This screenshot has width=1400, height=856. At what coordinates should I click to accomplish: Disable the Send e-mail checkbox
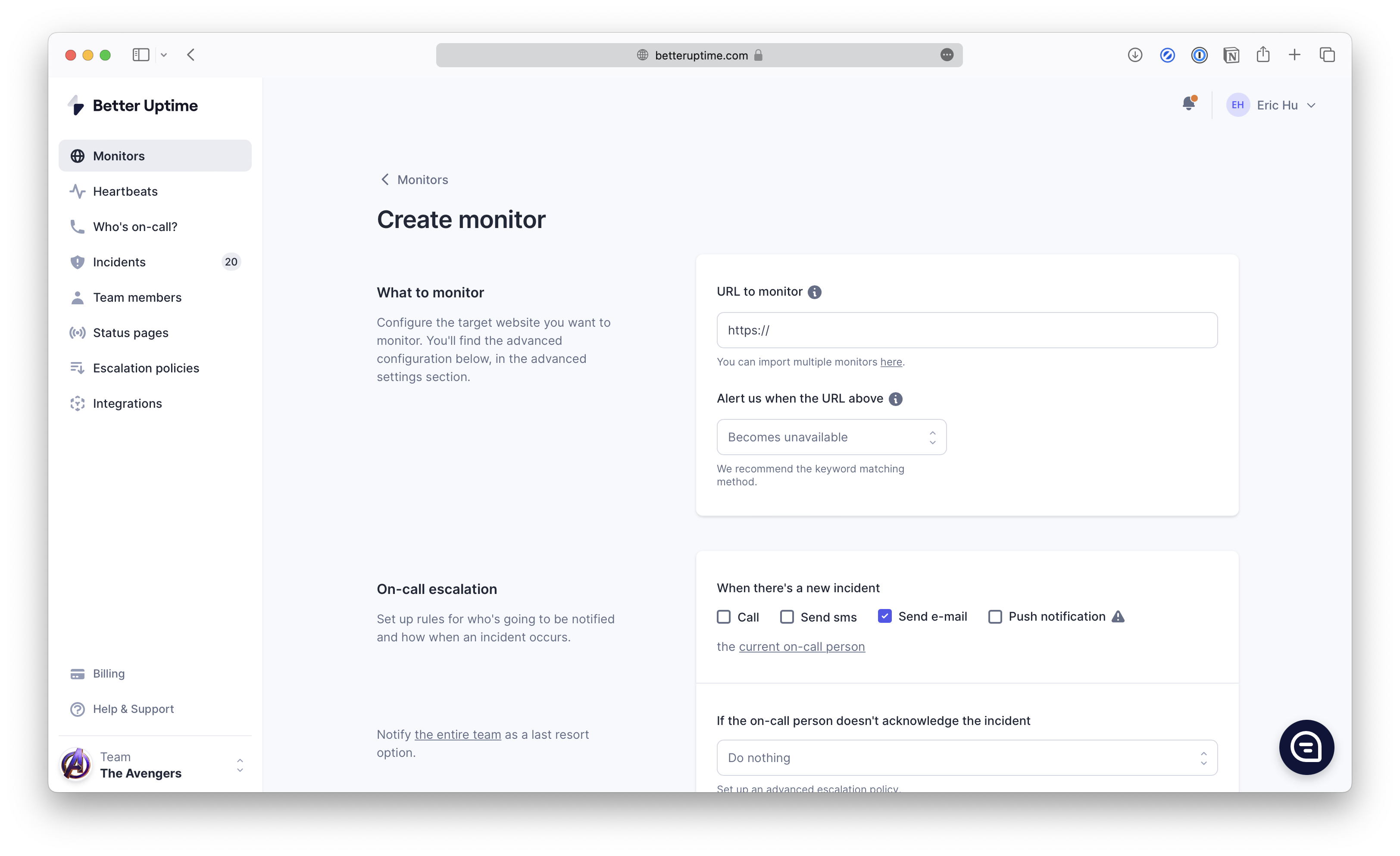(x=884, y=616)
